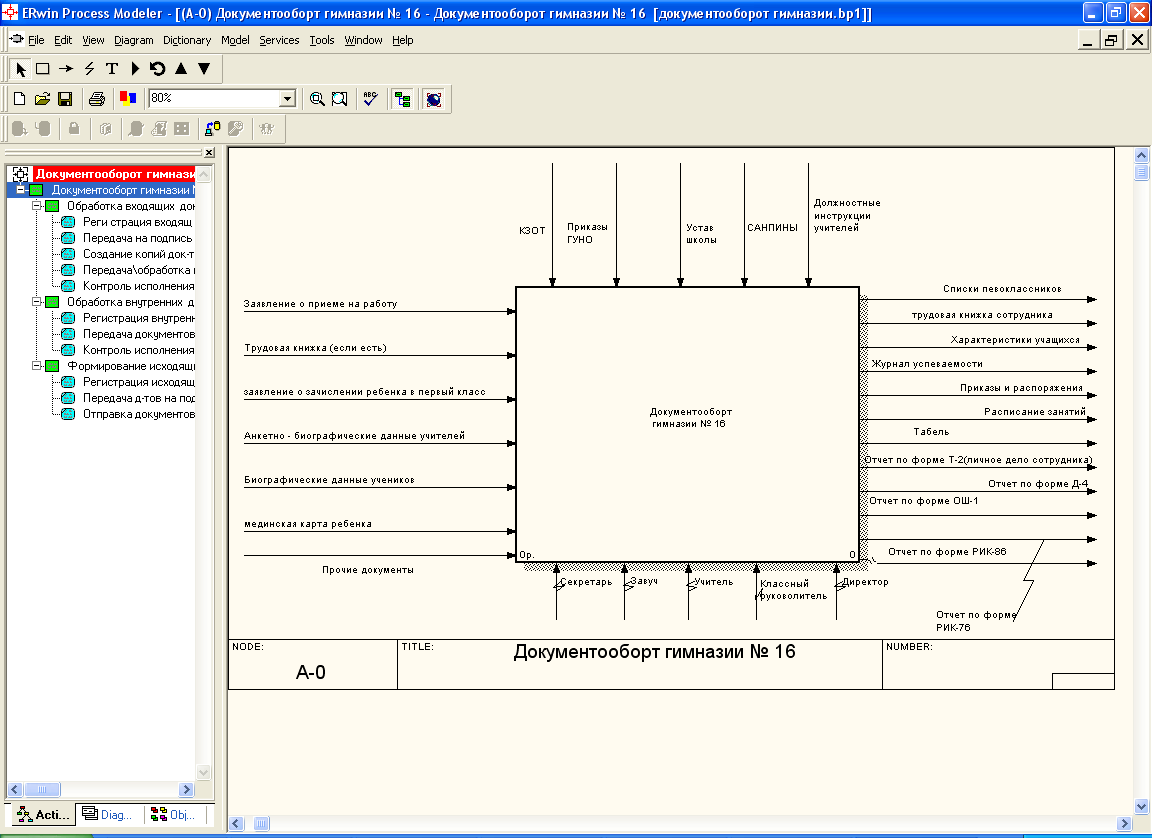Close the Model Explorer panel
Image resolution: width=1152 pixels, height=838 pixels.
209,153
